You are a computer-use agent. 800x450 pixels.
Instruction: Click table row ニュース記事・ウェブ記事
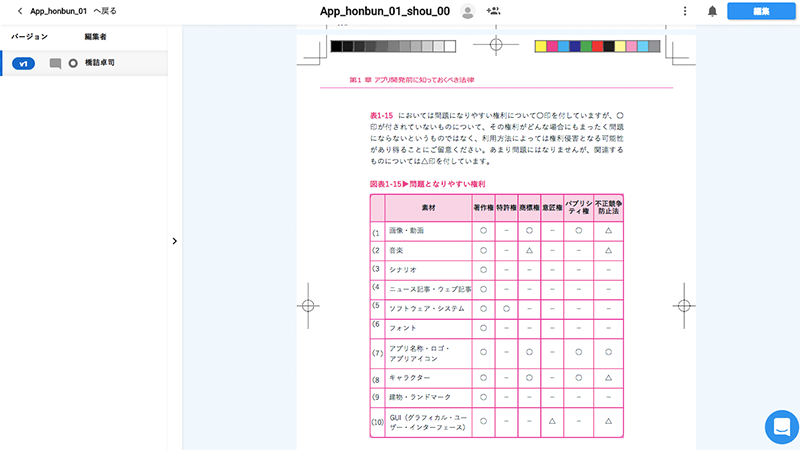pos(496,289)
